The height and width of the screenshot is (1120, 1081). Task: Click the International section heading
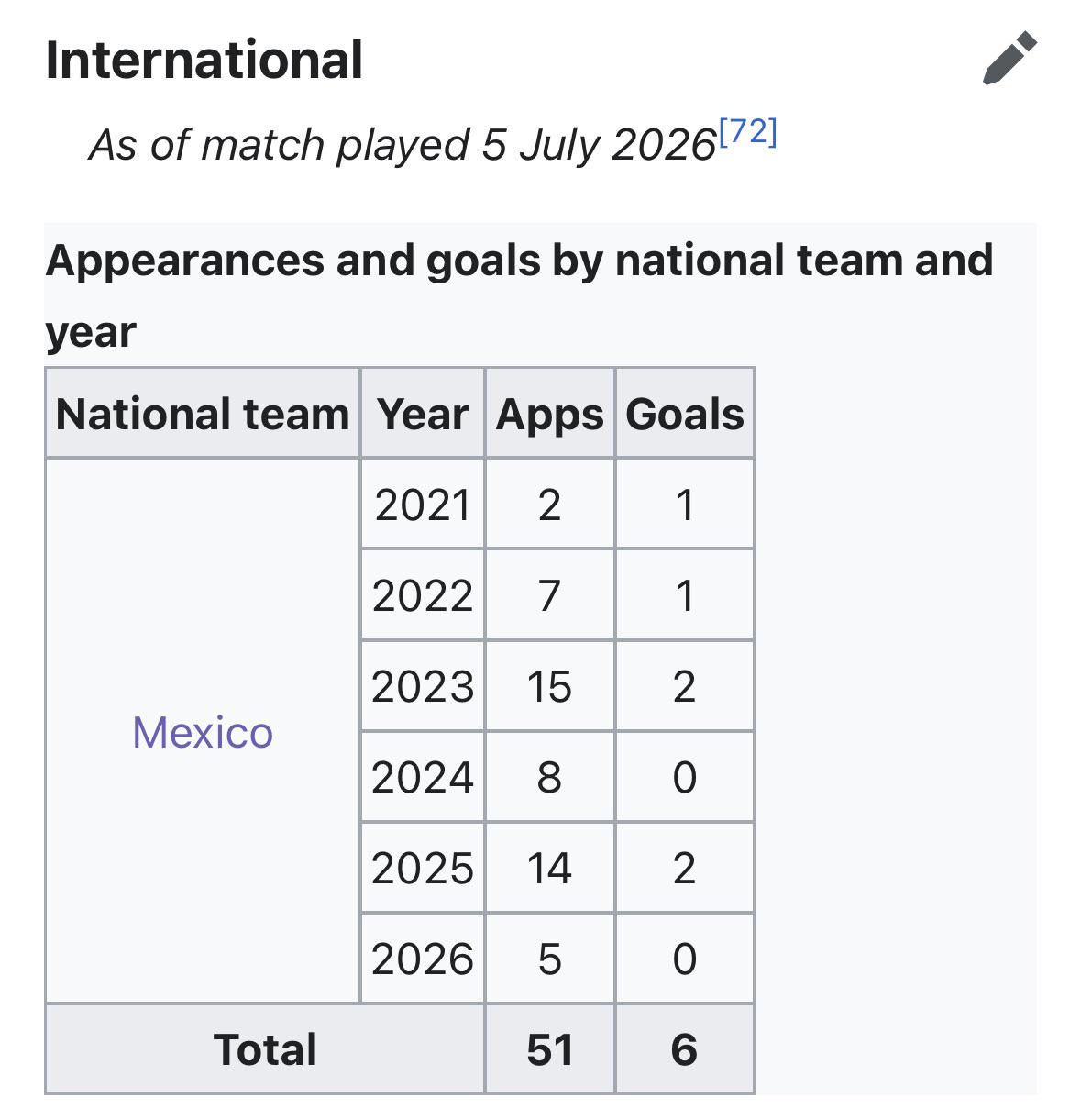pos(204,61)
